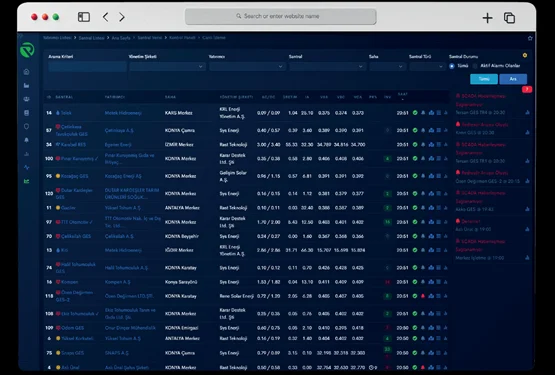This screenshot has height=375, width=555.
Task: Click the browser address search bar
Action: (x=280, y=16)
